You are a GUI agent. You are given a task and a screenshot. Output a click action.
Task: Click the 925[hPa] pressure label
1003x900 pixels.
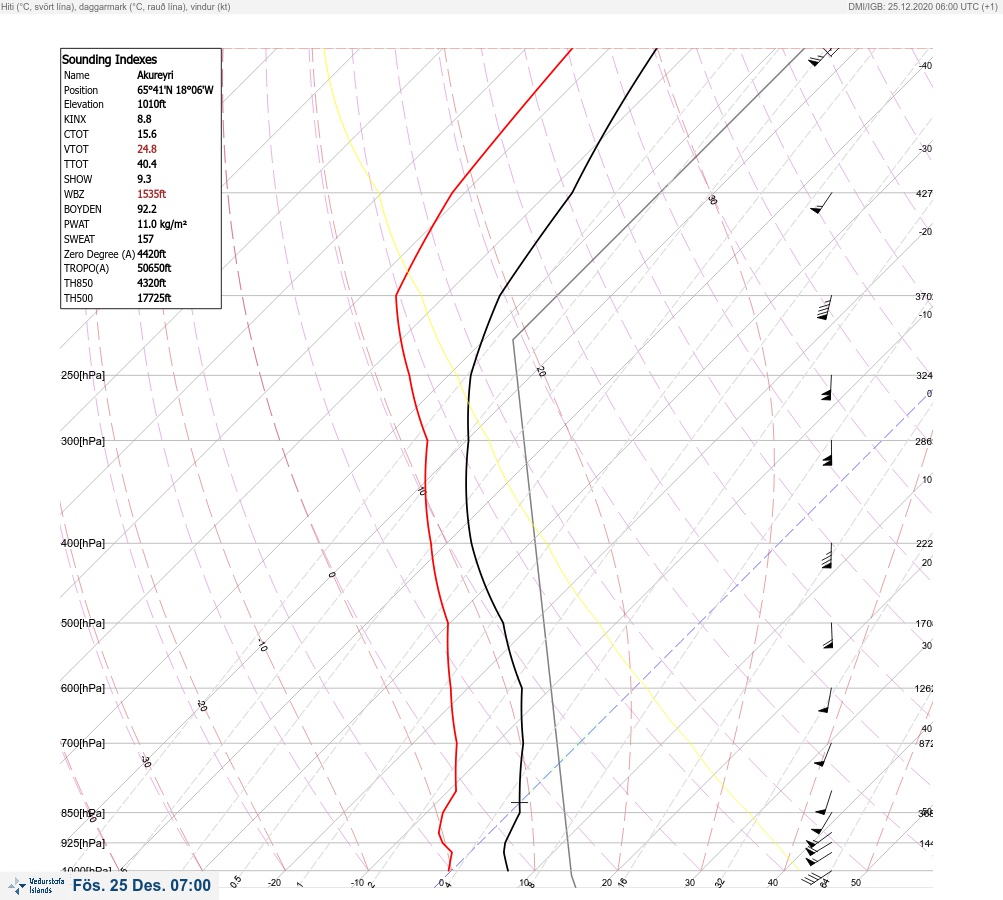[x=83, y=843]
